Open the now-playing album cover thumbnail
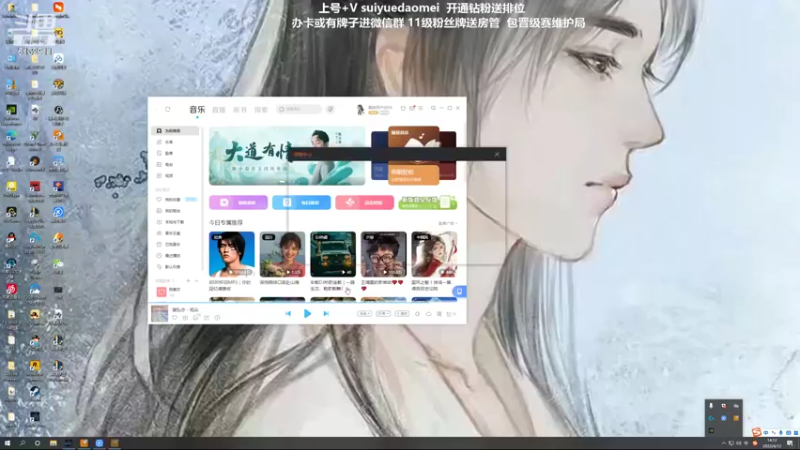Screen dimensions: 800x450 click(x=160, y=313)
